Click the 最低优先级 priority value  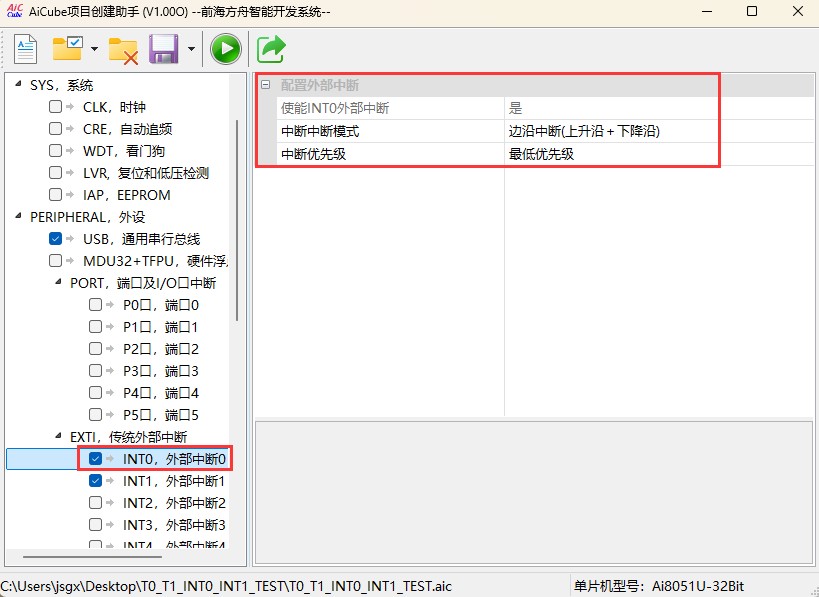click(x=541, y=154)
